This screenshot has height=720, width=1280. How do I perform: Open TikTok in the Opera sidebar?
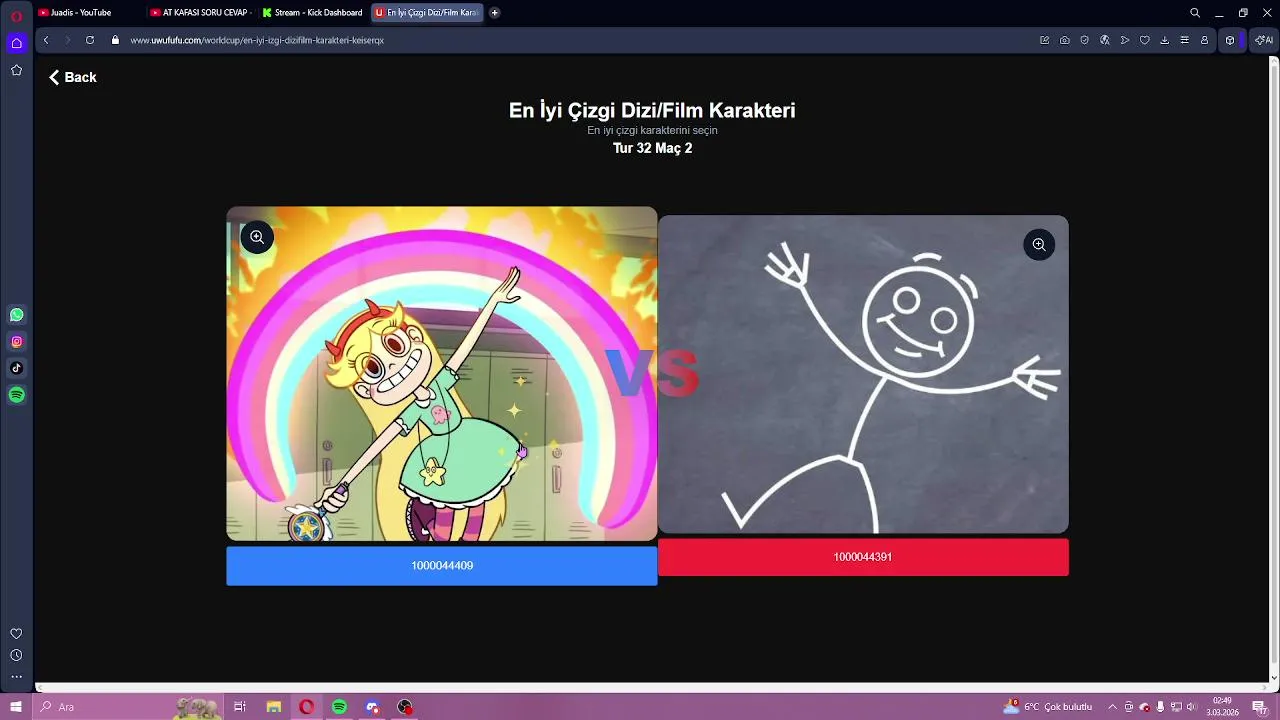click(x=16, y=368)
